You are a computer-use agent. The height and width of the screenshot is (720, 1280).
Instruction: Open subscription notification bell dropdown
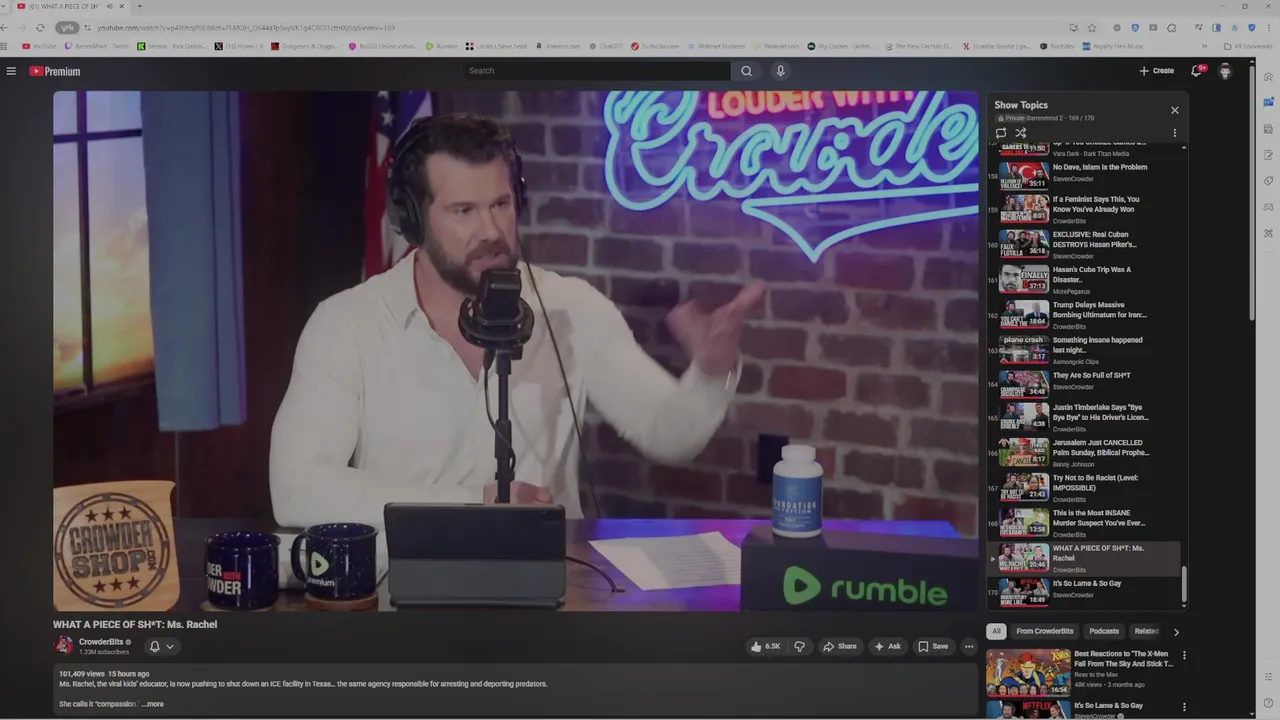tap(161, 646)
